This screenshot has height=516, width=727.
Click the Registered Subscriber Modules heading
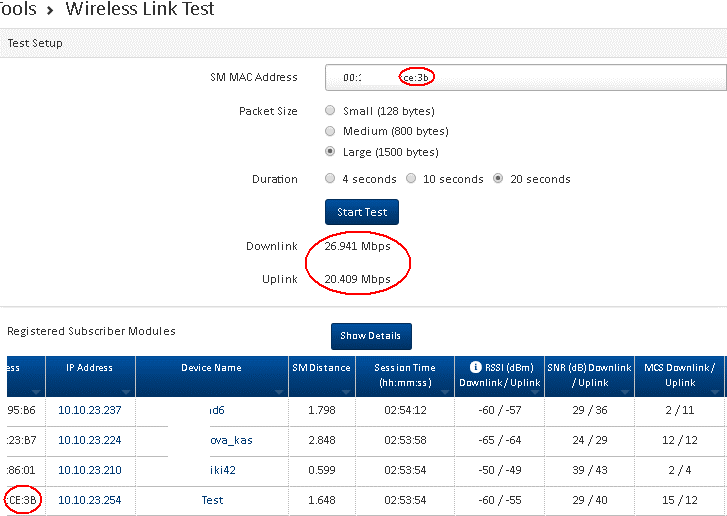point(91,331)
